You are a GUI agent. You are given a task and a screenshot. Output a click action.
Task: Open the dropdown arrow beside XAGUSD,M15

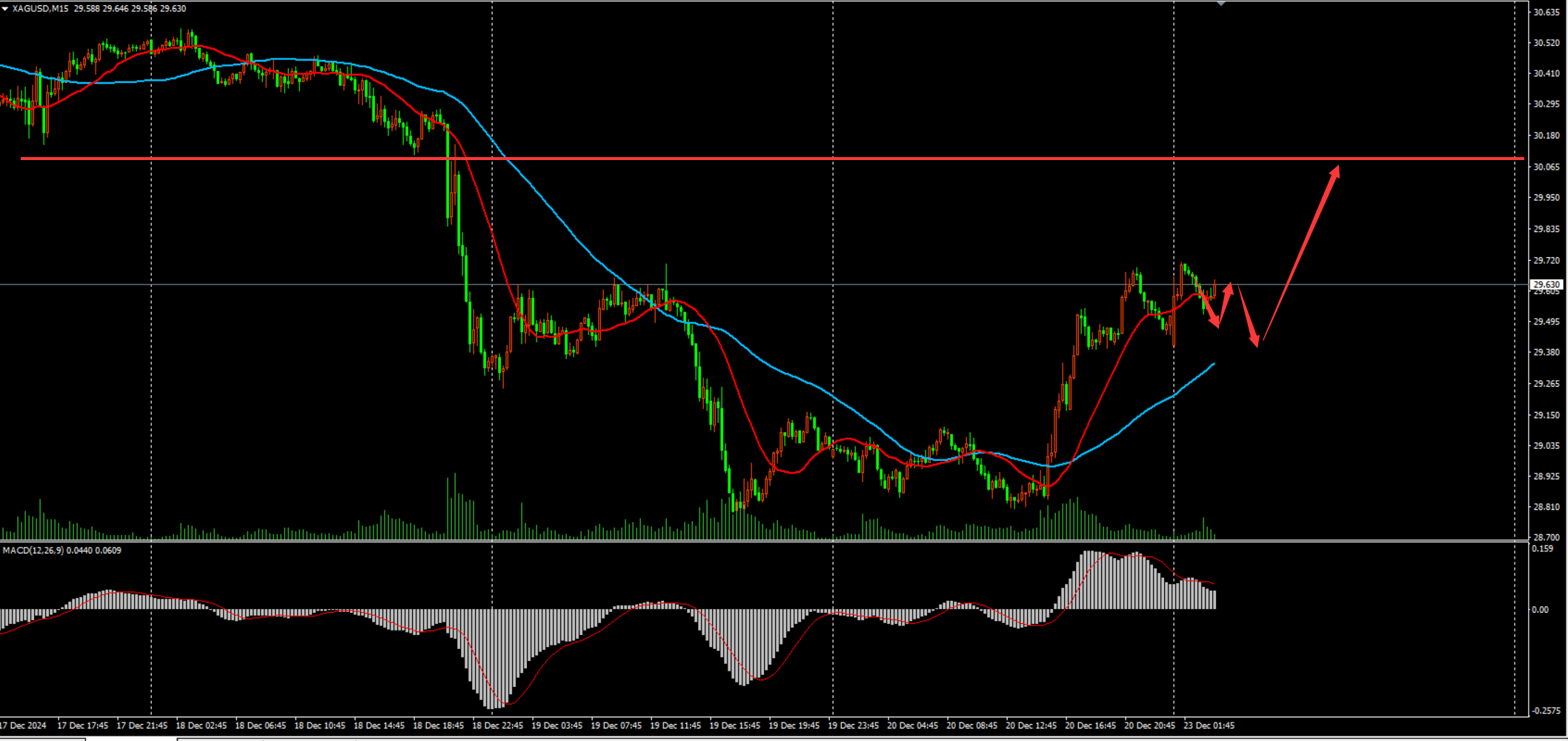tap(5, 9)
